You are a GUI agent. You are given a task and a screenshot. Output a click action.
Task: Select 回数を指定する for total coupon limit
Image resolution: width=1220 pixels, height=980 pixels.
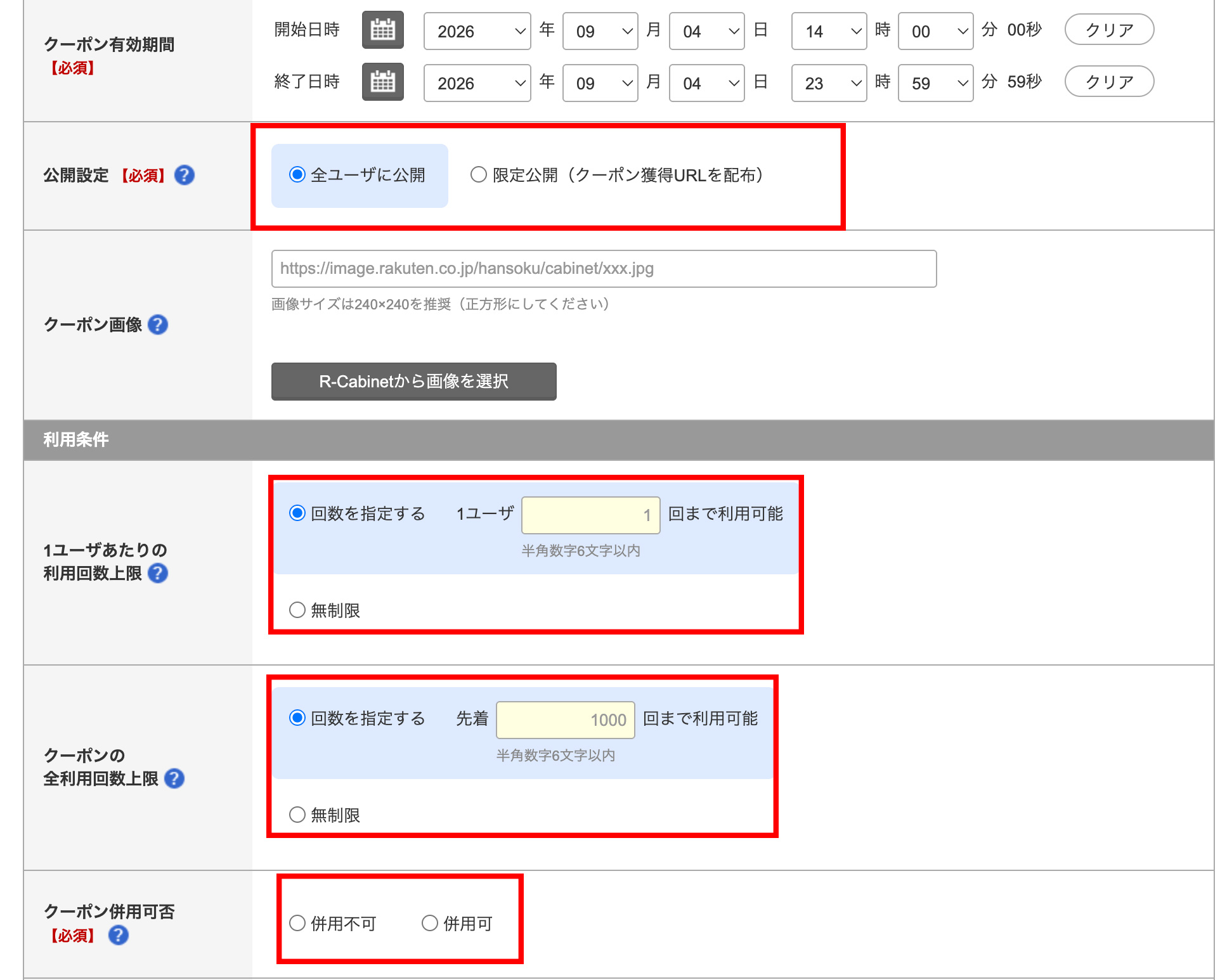coord(297,718)
